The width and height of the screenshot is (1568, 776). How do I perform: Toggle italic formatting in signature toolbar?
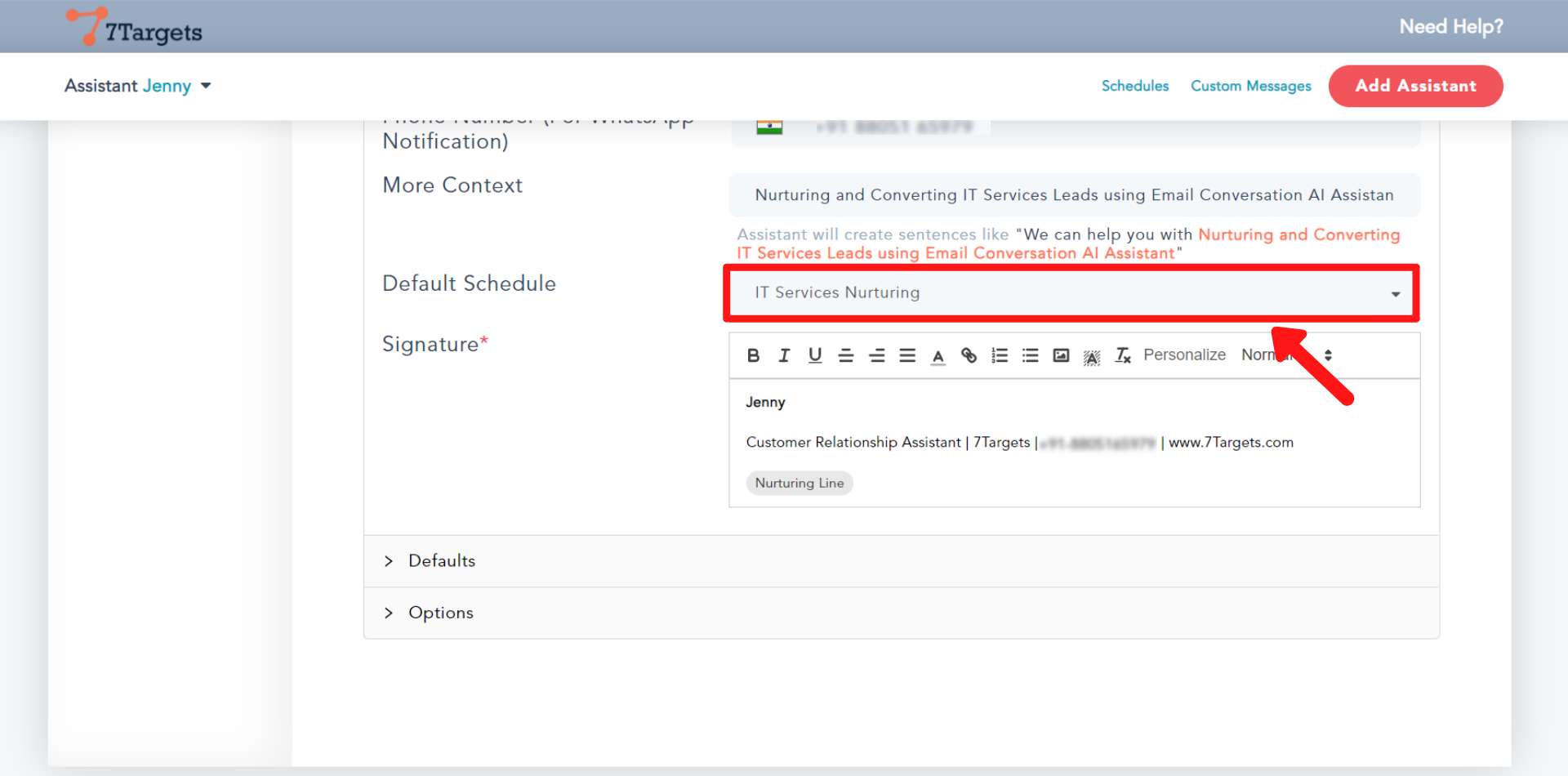point(784,355)
